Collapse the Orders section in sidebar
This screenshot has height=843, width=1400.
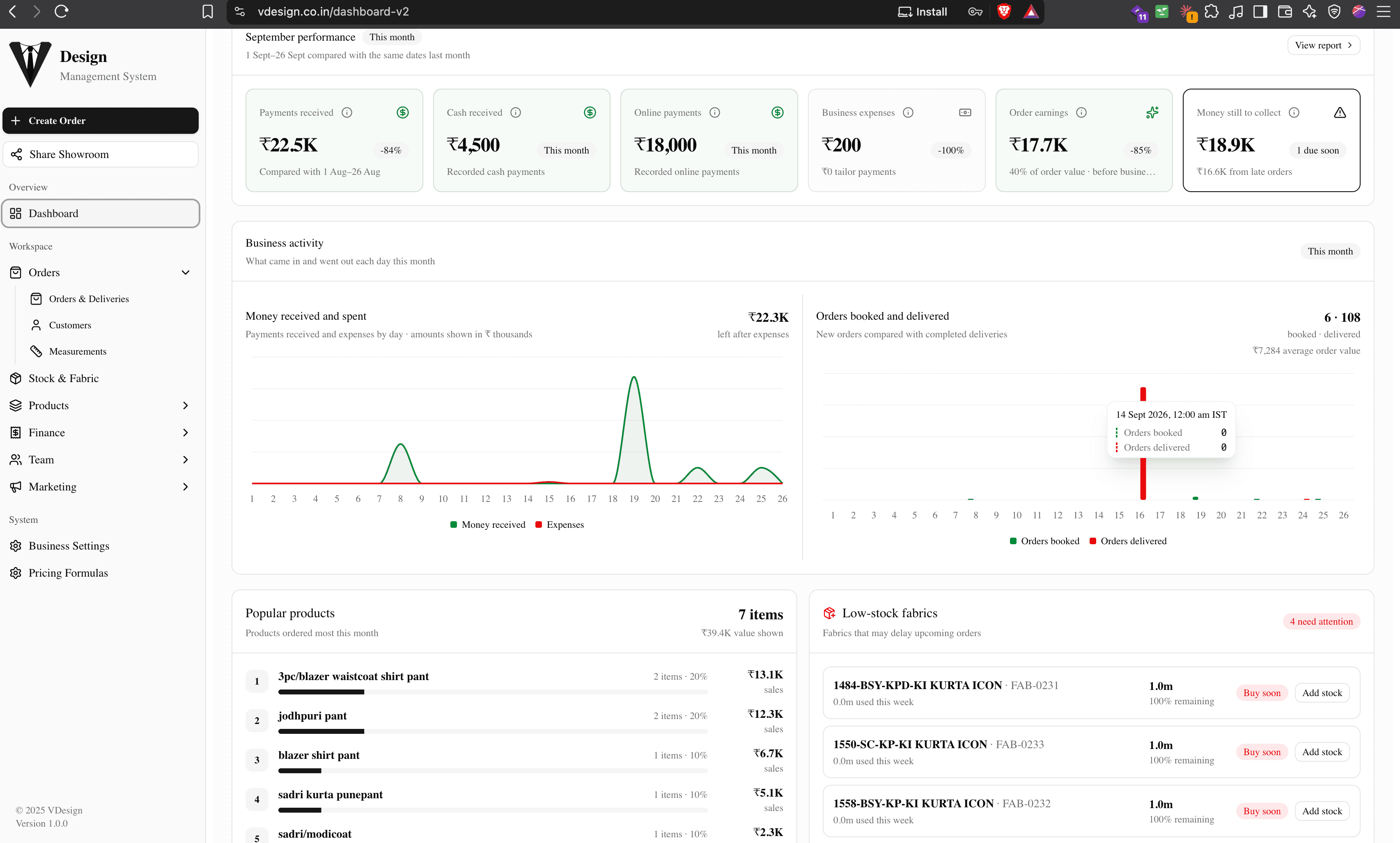[x=185, y=273]
